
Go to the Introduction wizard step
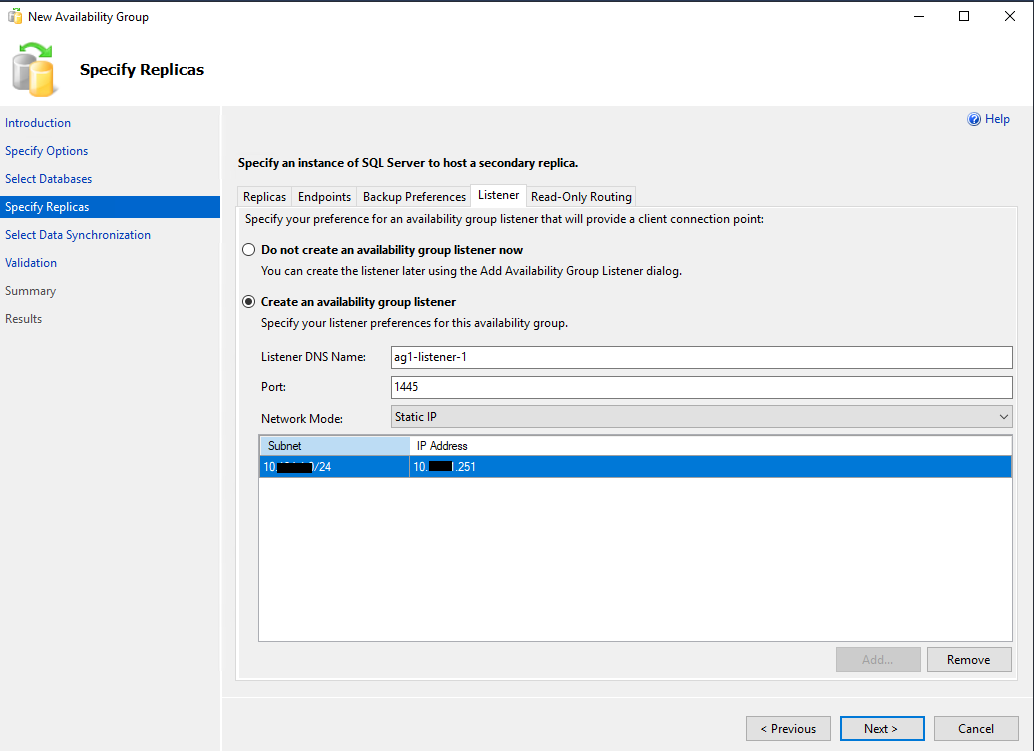[x=38, y=123]
